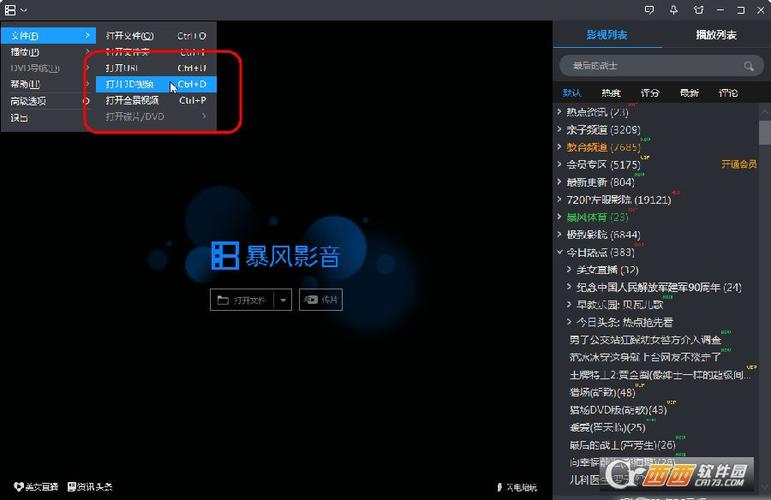Click the 打开文件 button in the center

click(x=241, y=299)
